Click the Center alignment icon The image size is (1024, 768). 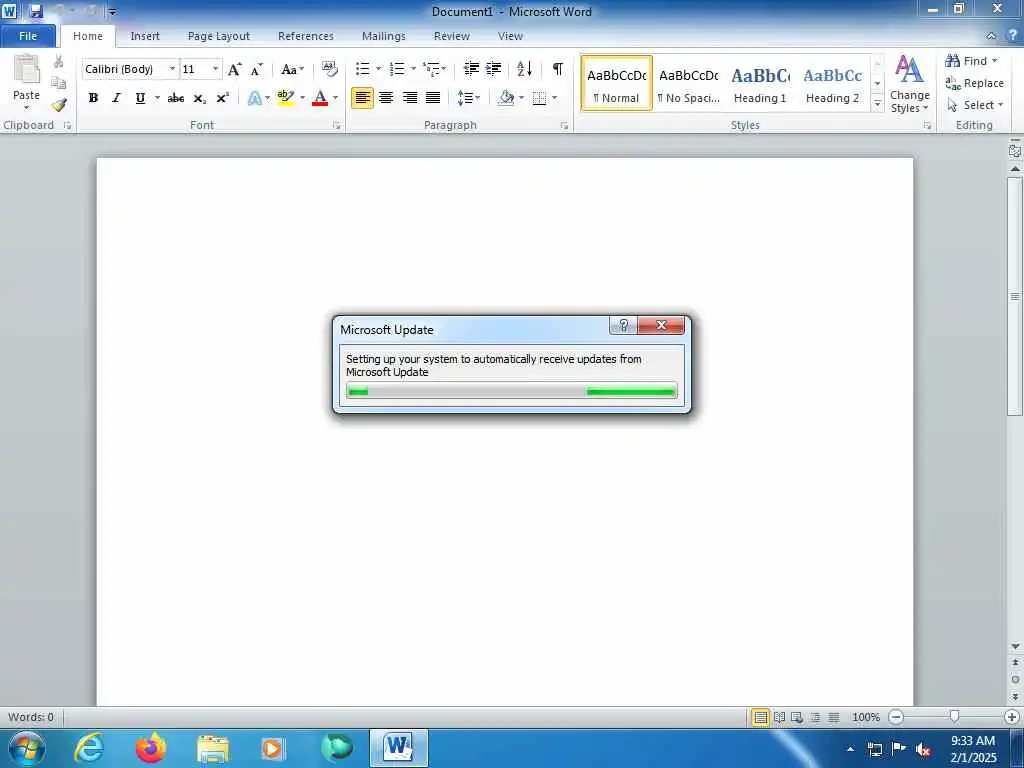coord(386,98)
